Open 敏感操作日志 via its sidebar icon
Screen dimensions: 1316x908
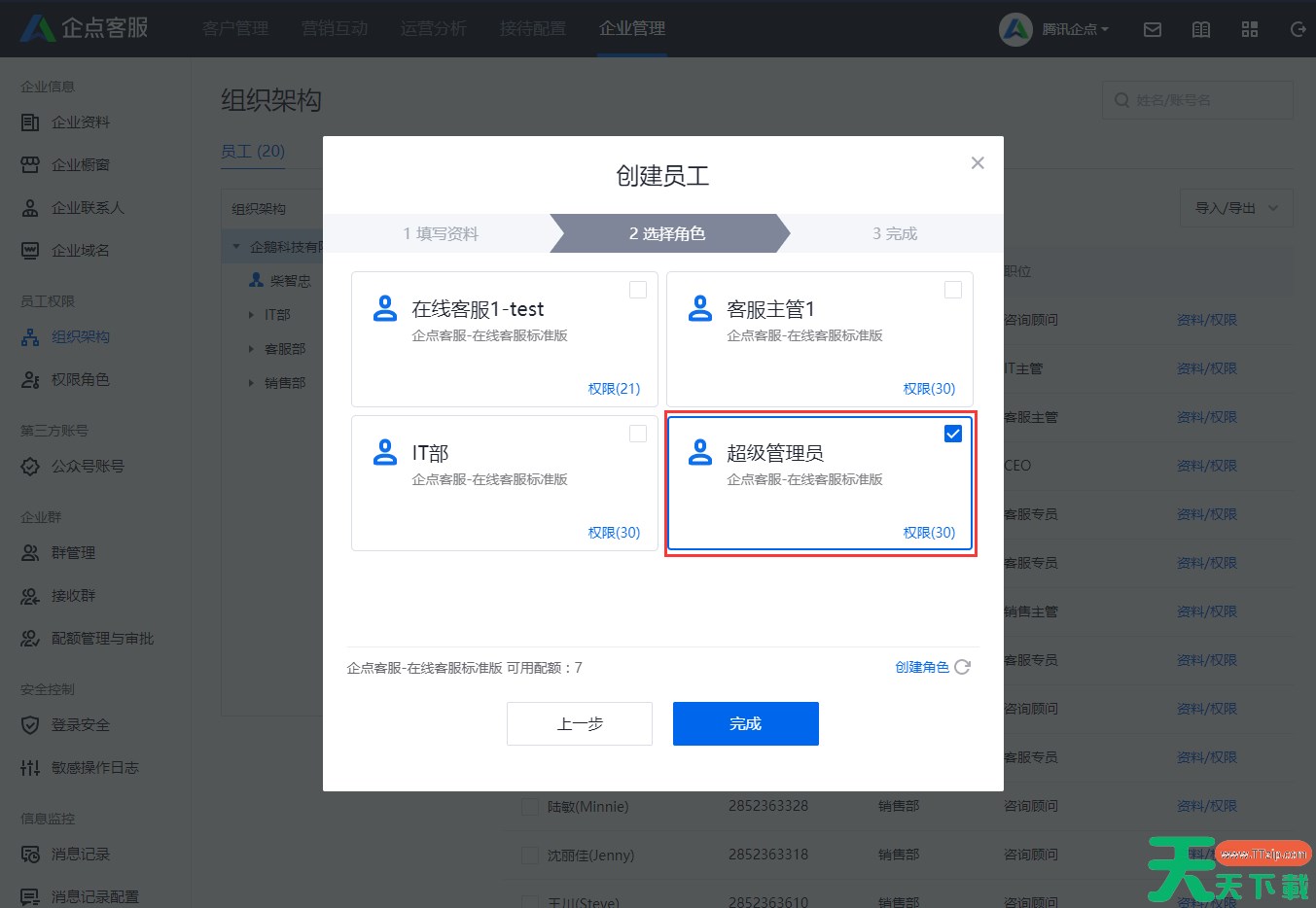tap(30, 768)
